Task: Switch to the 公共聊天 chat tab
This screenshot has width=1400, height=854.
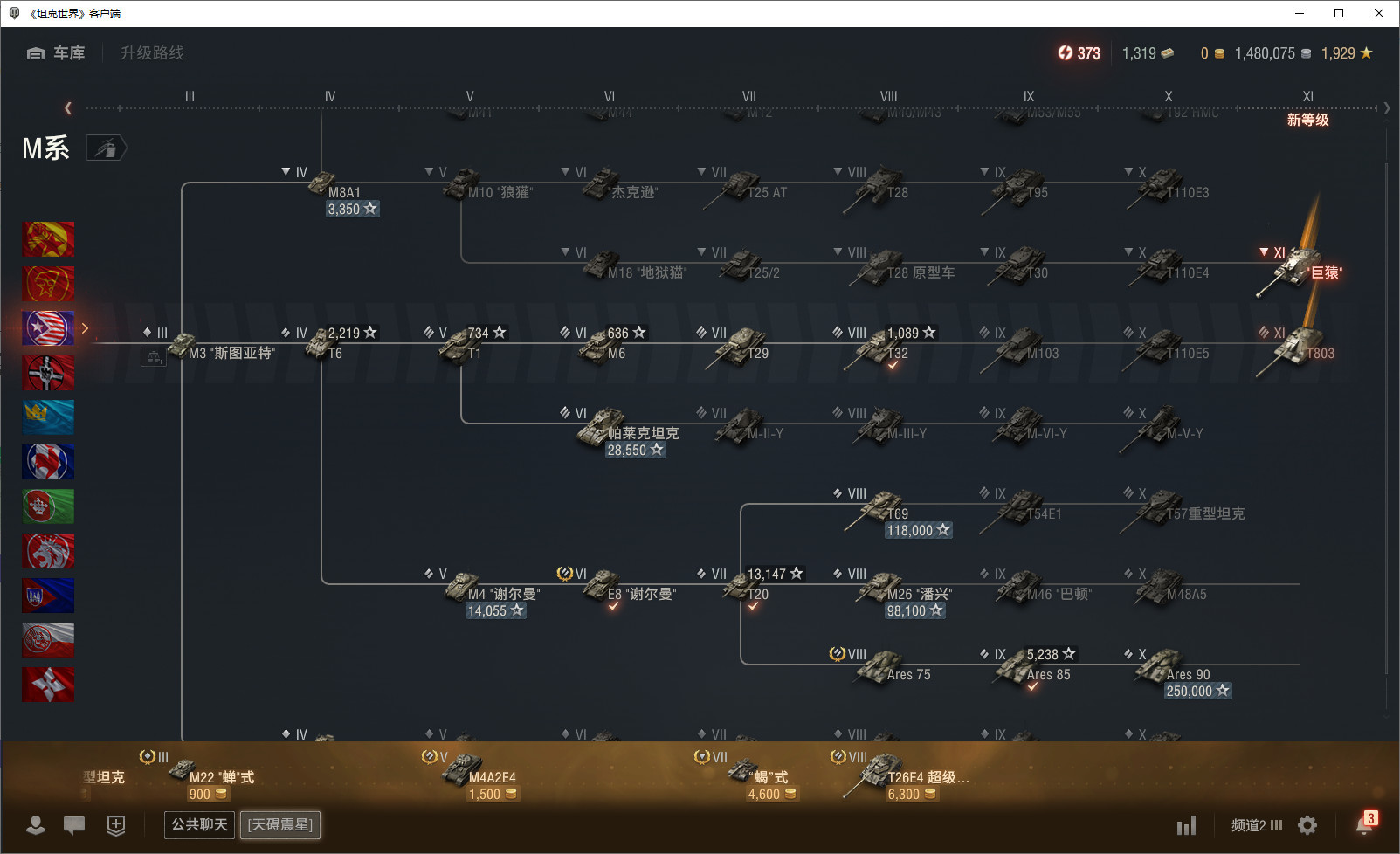Action: [x=199, y=825]
